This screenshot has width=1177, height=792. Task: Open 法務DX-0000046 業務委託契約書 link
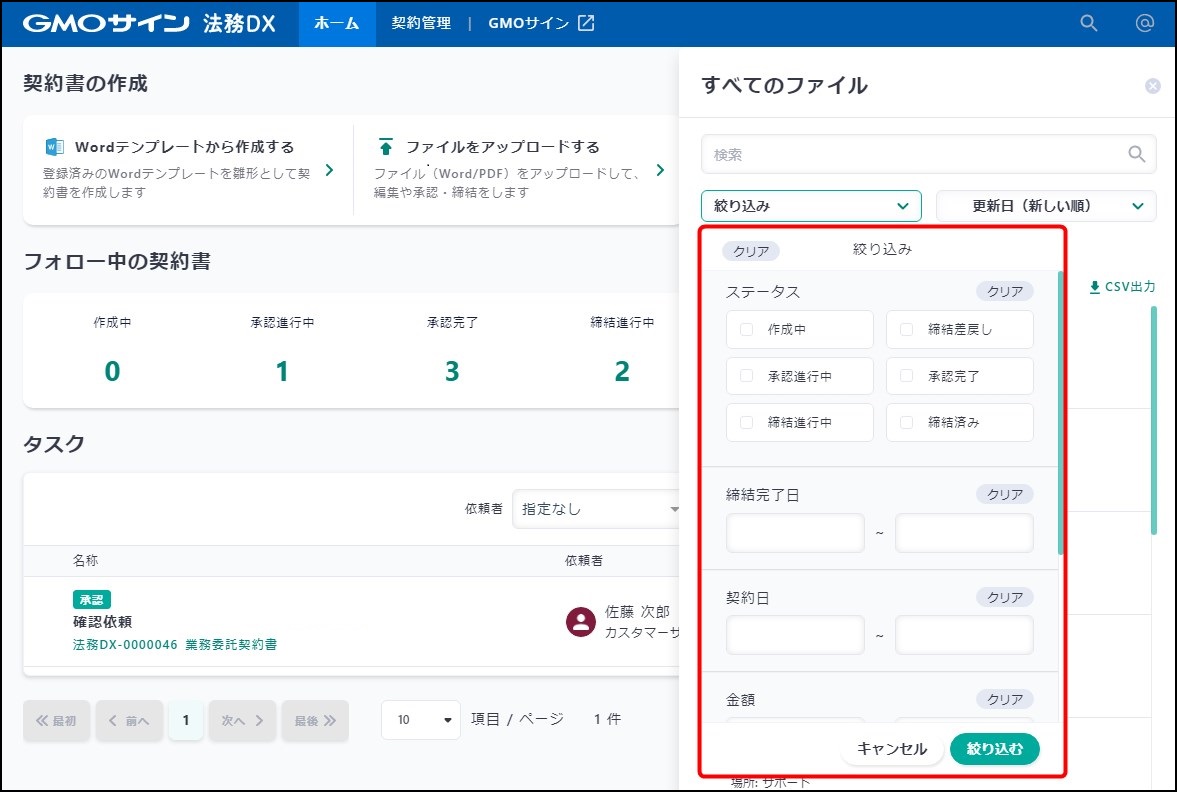[x=175, y=644]
